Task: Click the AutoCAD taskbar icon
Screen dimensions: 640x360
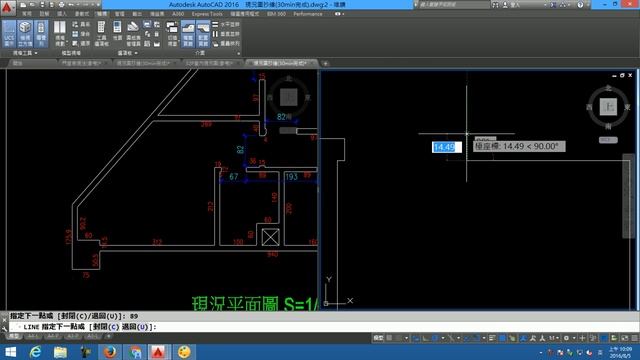Action: [158, 352]
